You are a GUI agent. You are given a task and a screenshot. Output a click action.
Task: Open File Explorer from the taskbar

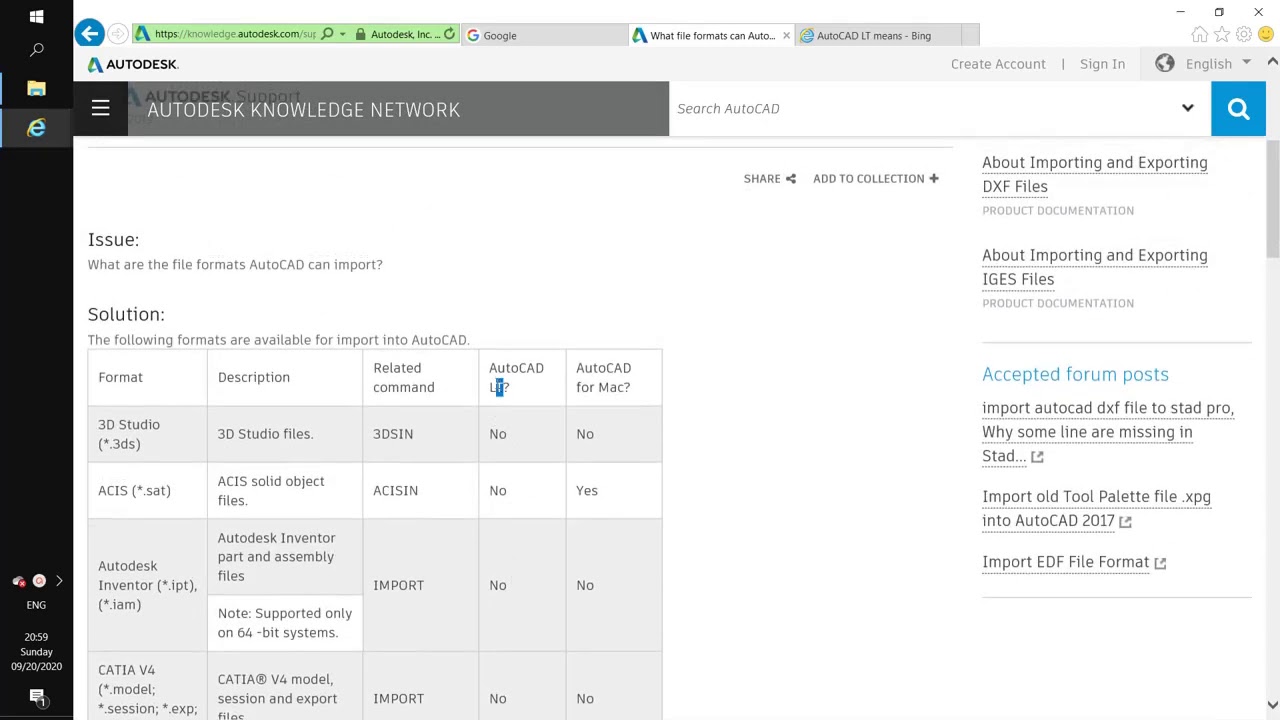[36, 89]
